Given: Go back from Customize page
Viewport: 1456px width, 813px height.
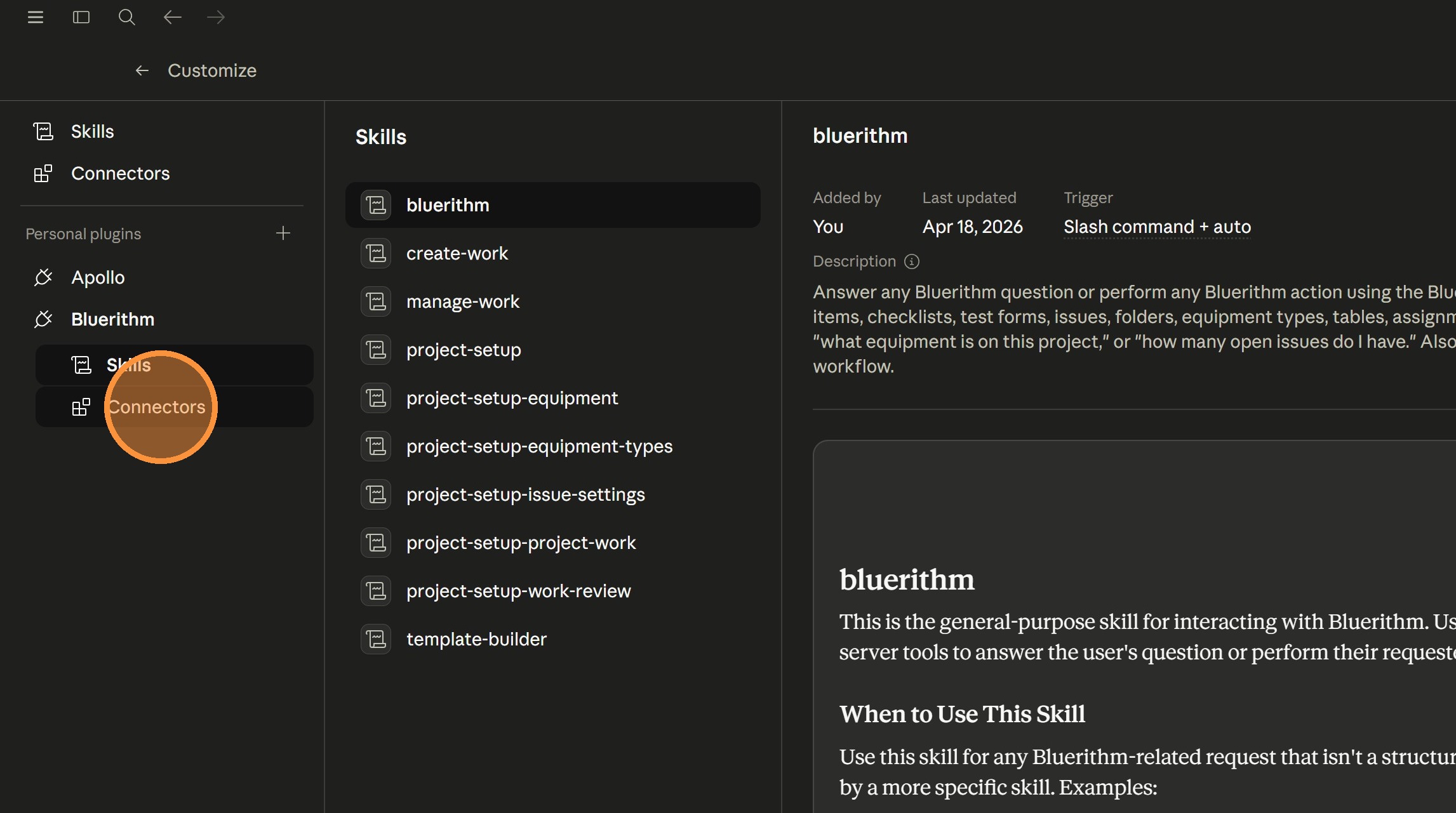Looking at the screenshot, I should (x=142, y=70).
